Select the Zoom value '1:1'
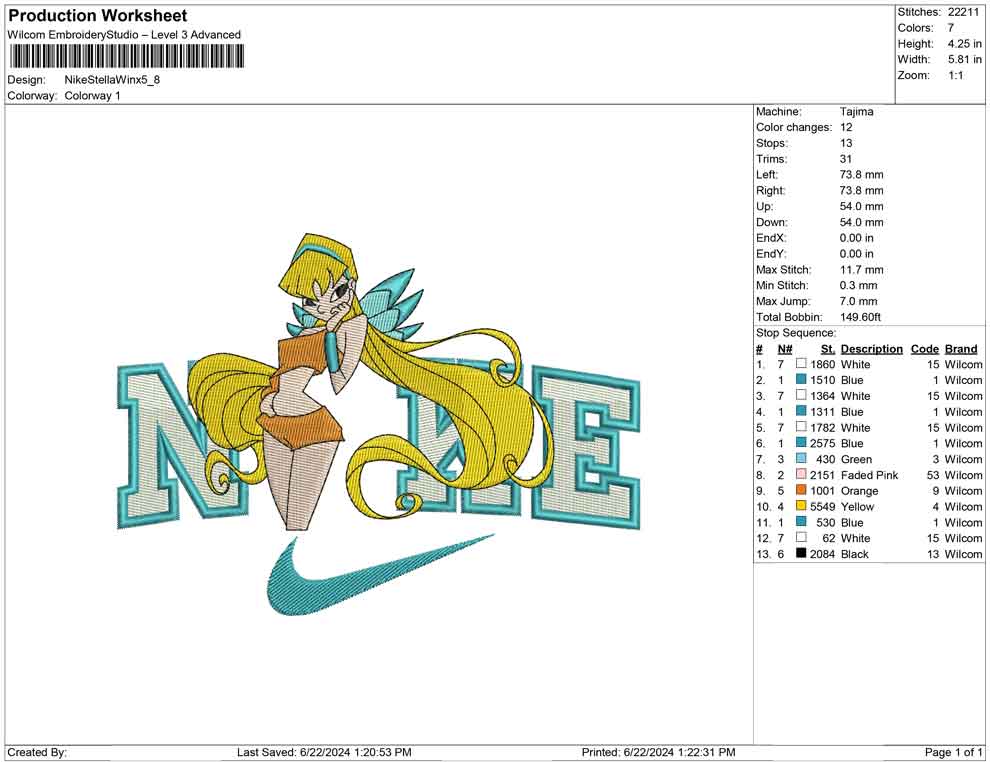This screenshot has width=990, height=762. (x=955, y=75)
